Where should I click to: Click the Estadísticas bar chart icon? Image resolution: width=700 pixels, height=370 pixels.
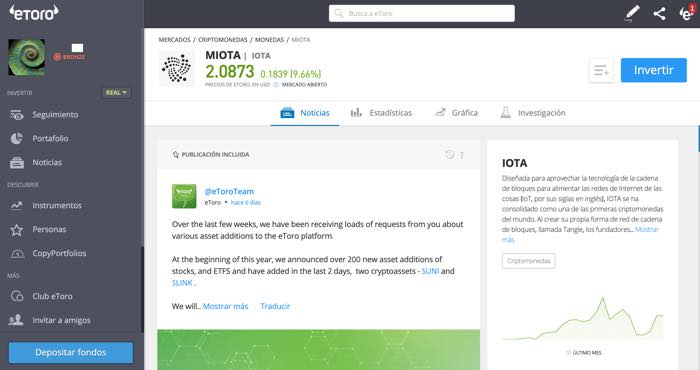coord(356,112)
